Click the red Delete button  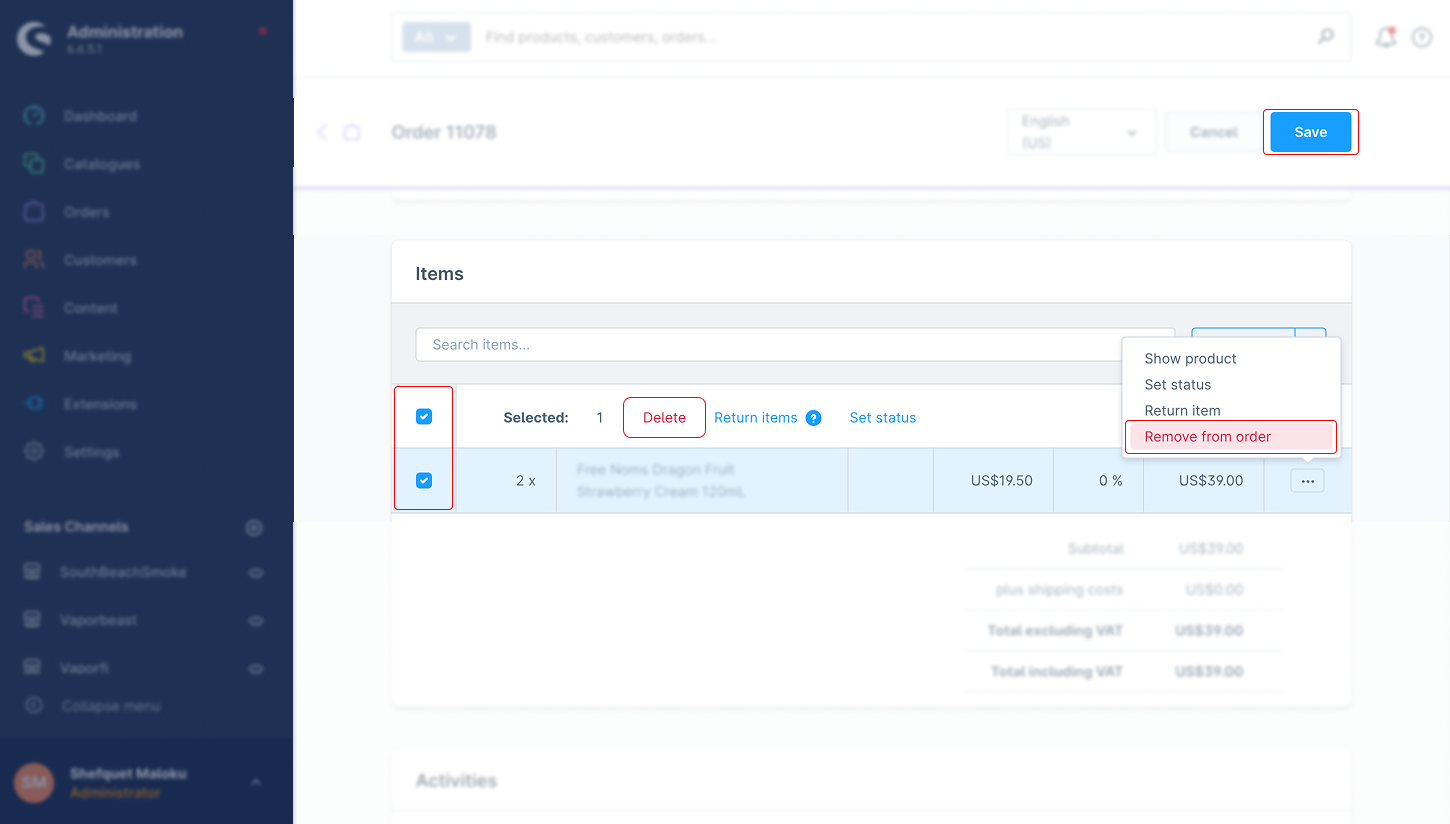664,418
